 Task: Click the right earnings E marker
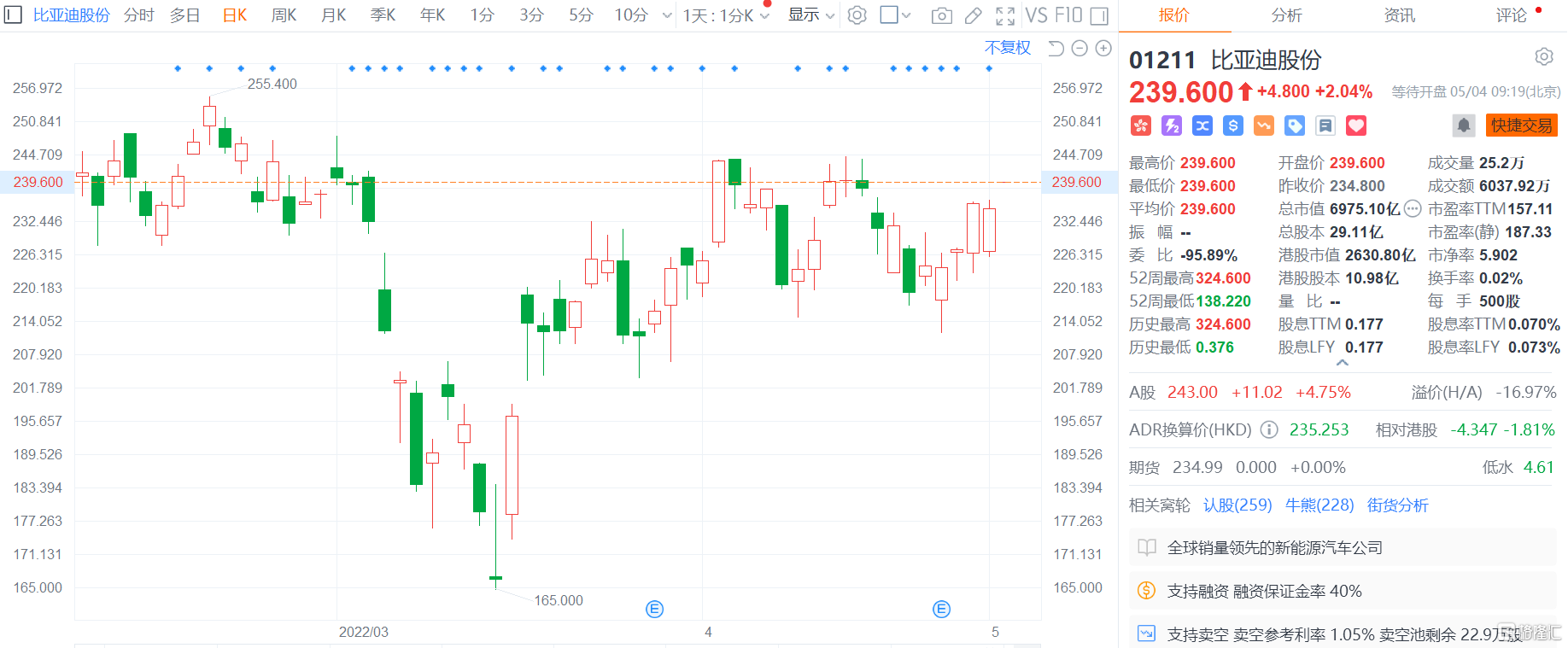tap(942, 609)
